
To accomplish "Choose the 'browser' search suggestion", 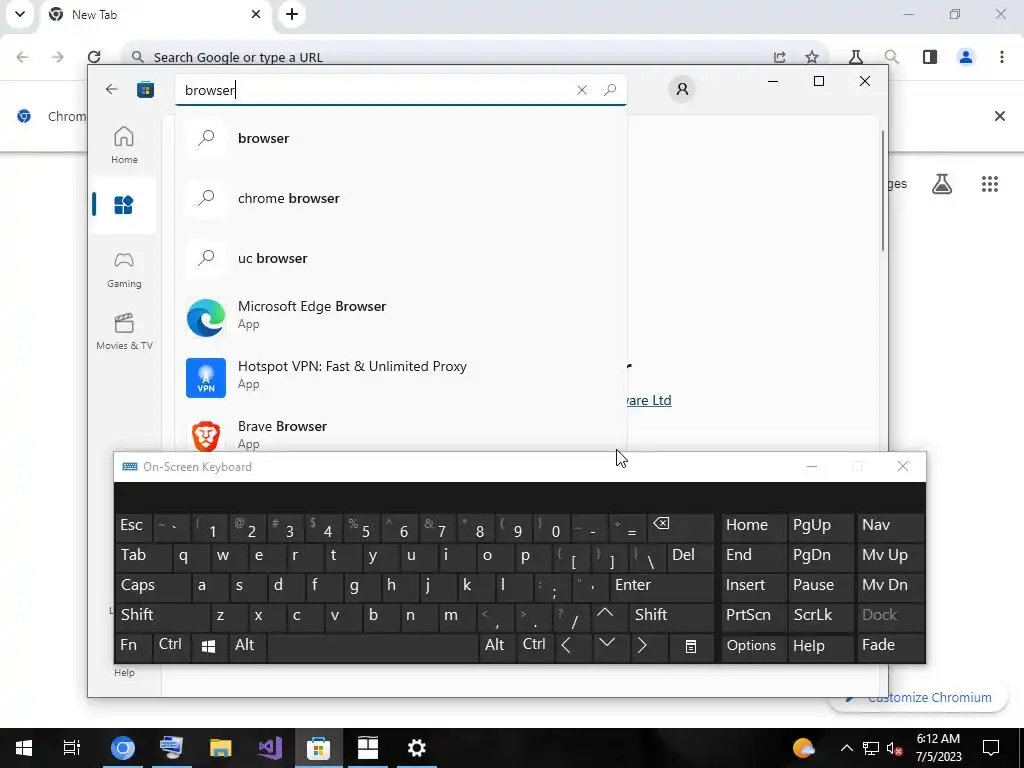I will tap(401, 138).
